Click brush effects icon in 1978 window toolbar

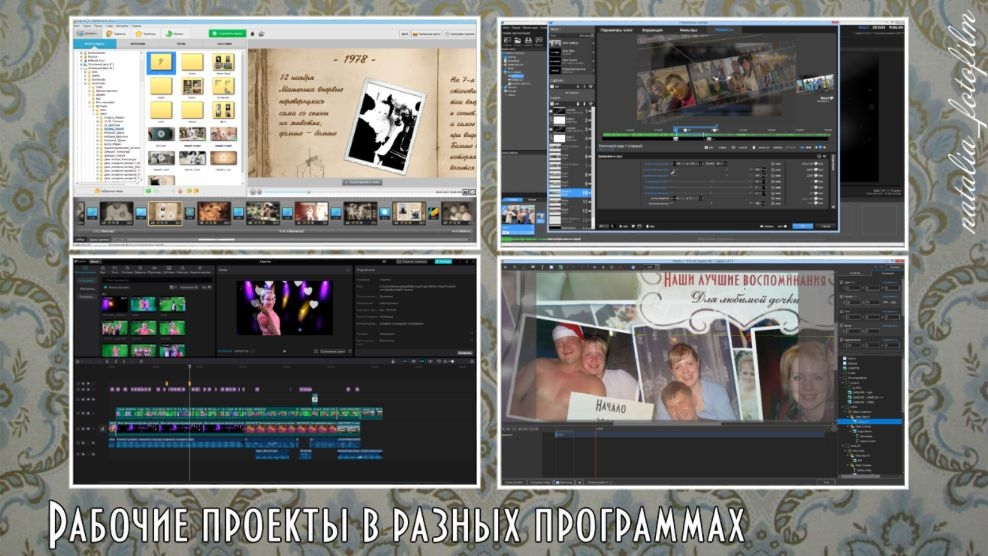[109, 33]
